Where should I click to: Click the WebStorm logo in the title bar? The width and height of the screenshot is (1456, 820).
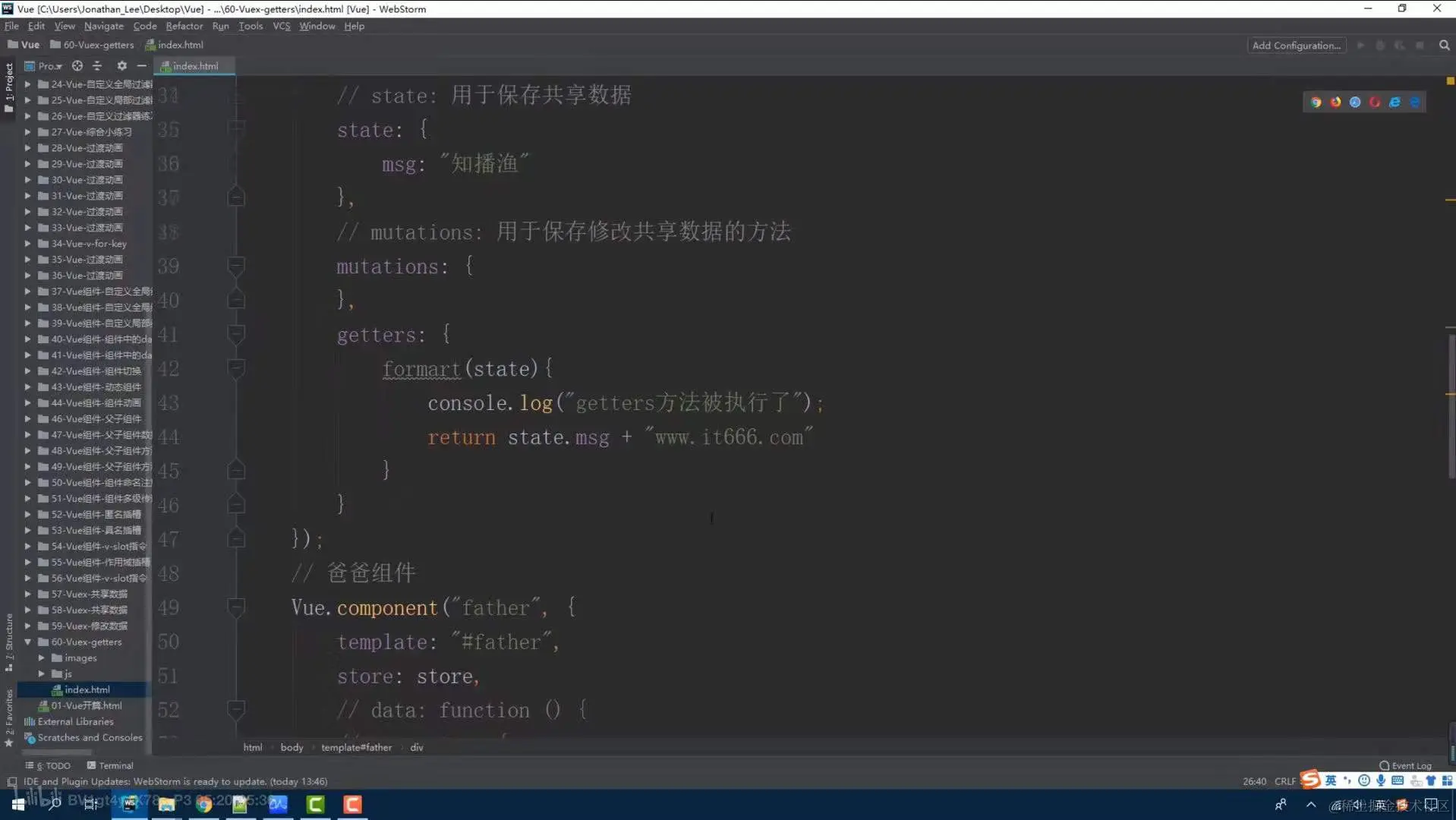[7, 8]
